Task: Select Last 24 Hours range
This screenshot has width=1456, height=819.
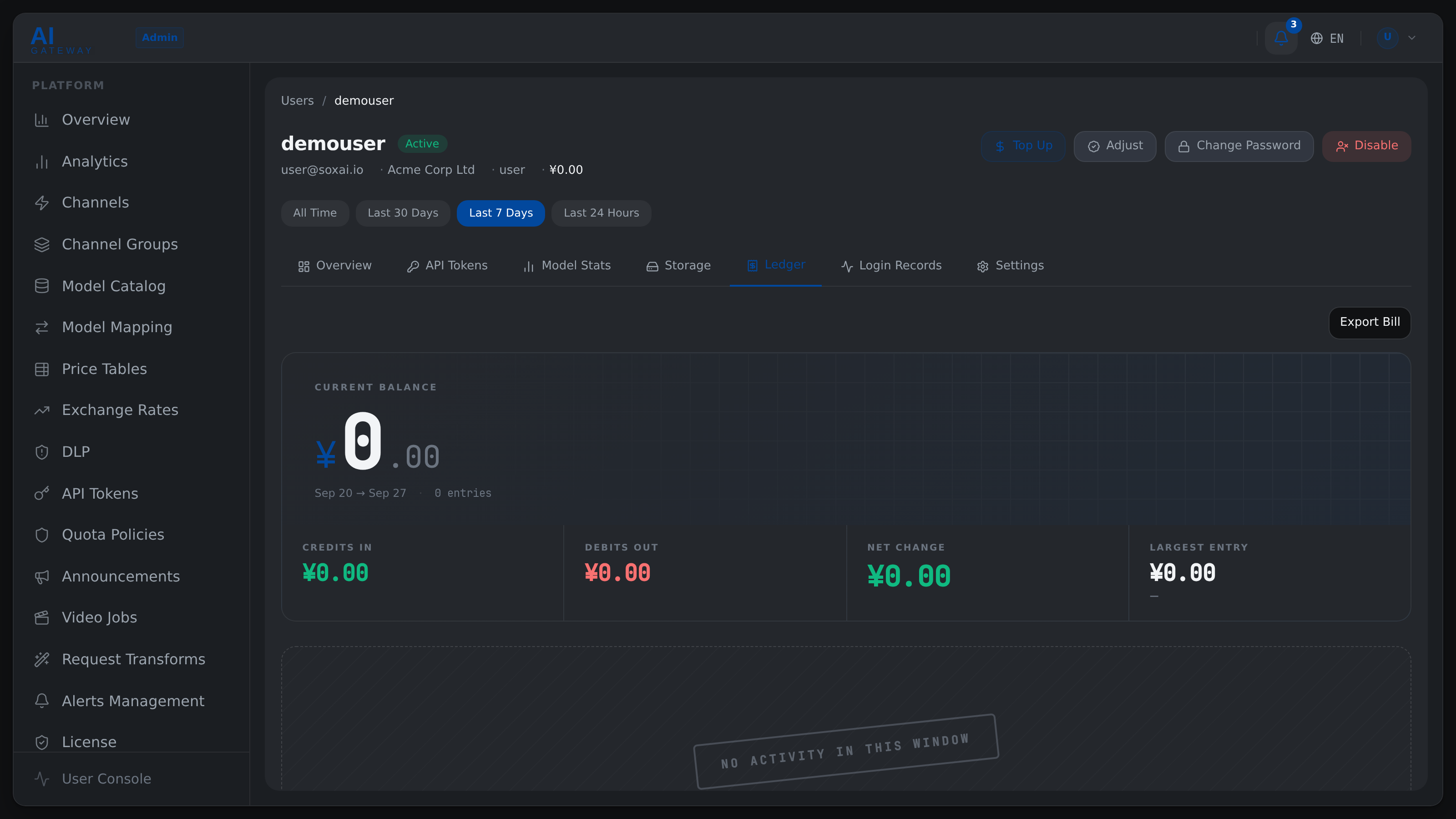Action: [x=602, y=213]
